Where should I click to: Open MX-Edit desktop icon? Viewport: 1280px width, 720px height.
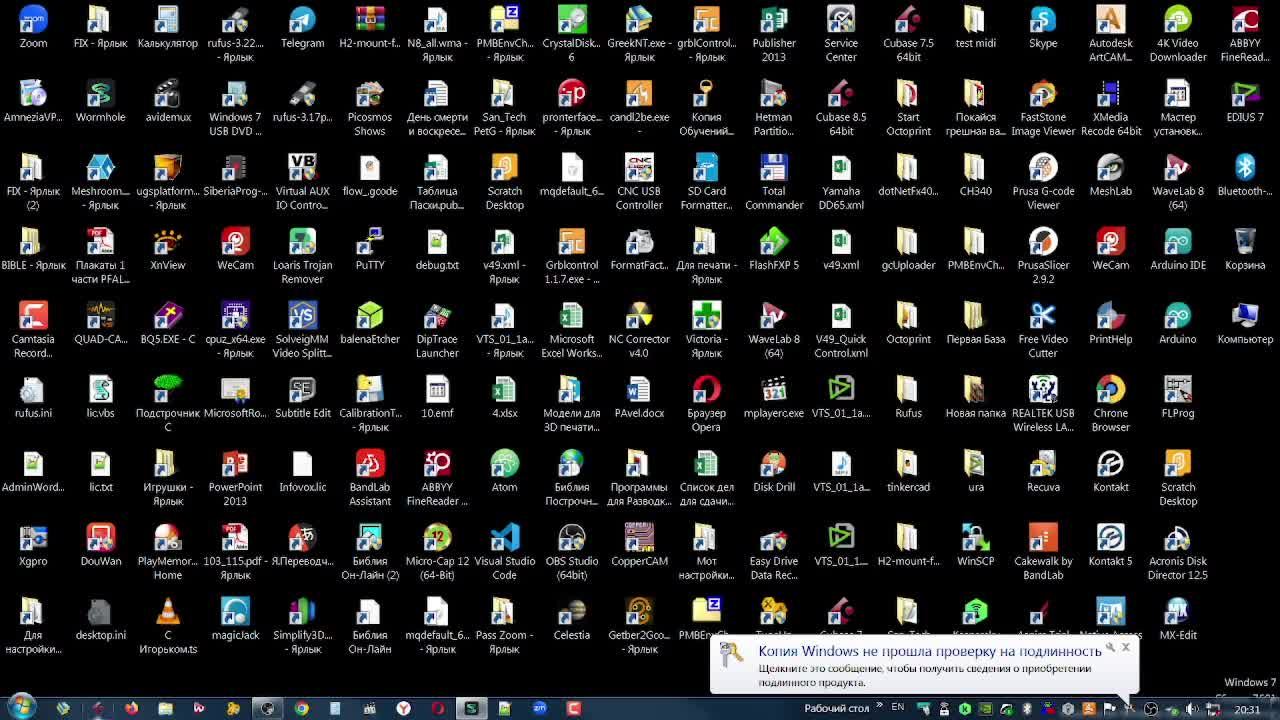(1178, 619)
